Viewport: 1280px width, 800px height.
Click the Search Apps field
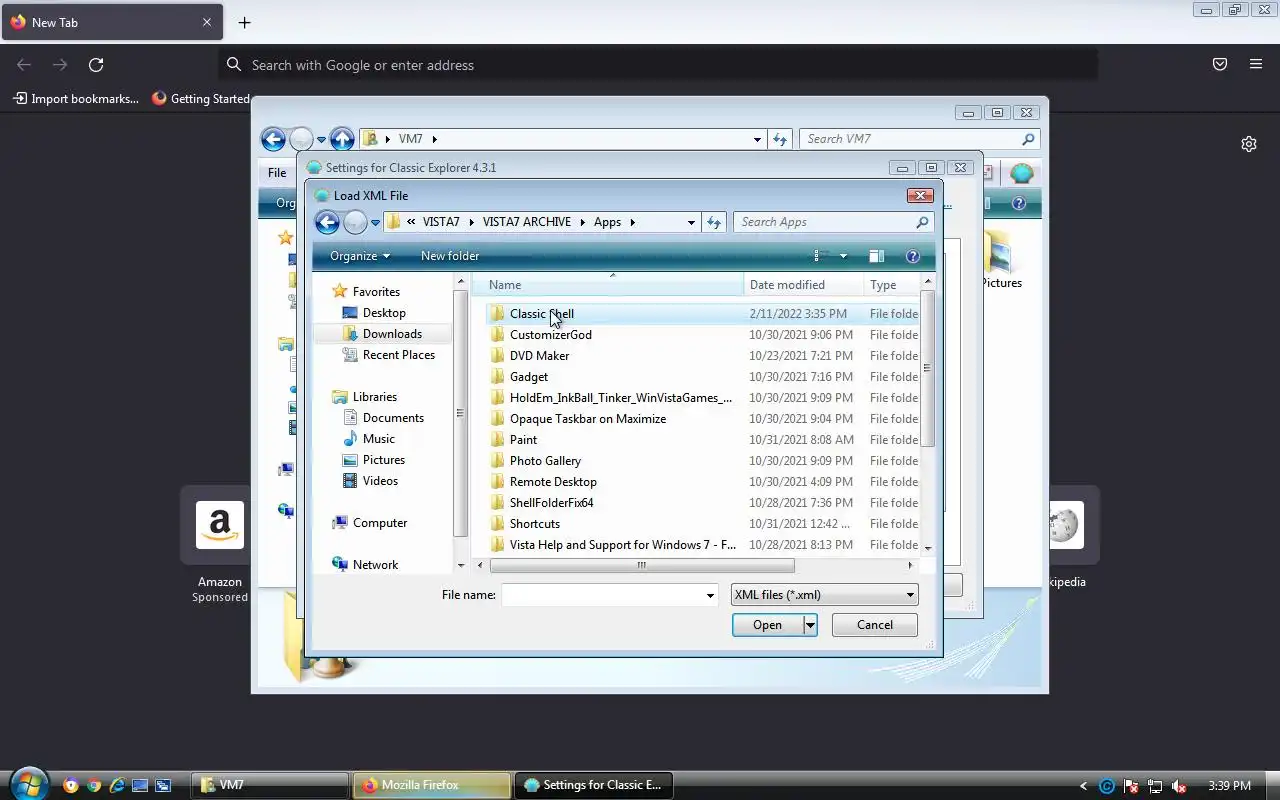pos(824,222)
